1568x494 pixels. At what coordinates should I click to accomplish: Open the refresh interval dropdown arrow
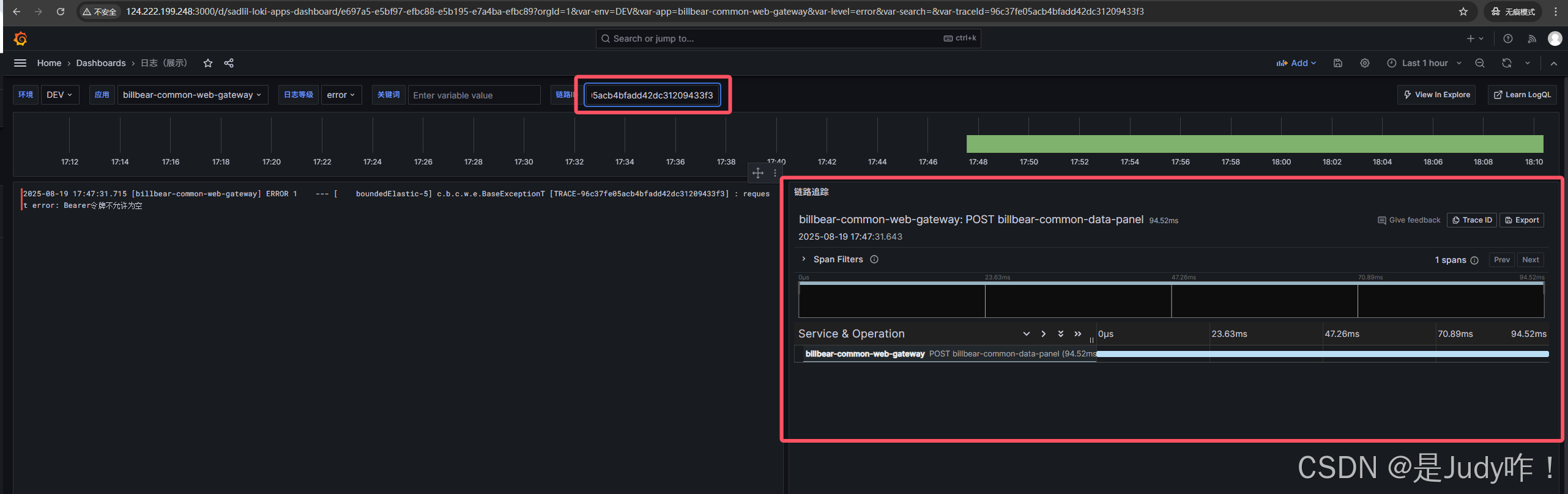(x=1528, y=63)
